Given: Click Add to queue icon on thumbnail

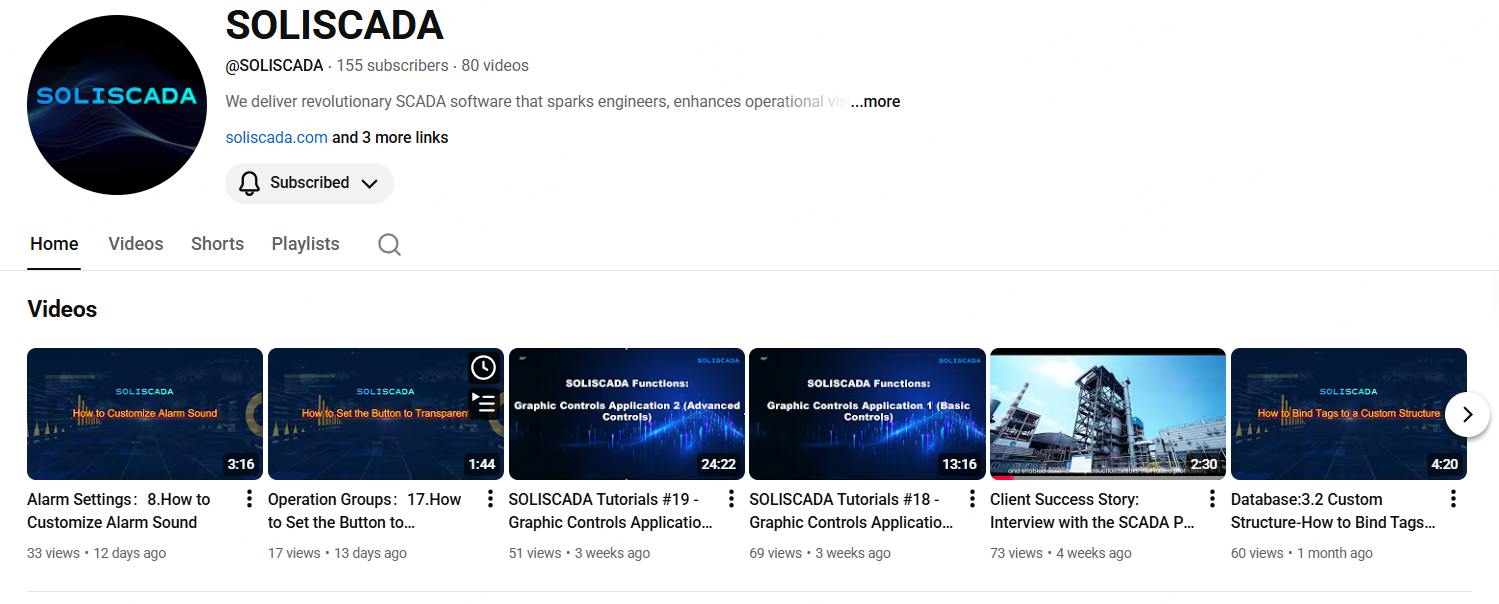Looking at the screenshot, I should point(483,403).
